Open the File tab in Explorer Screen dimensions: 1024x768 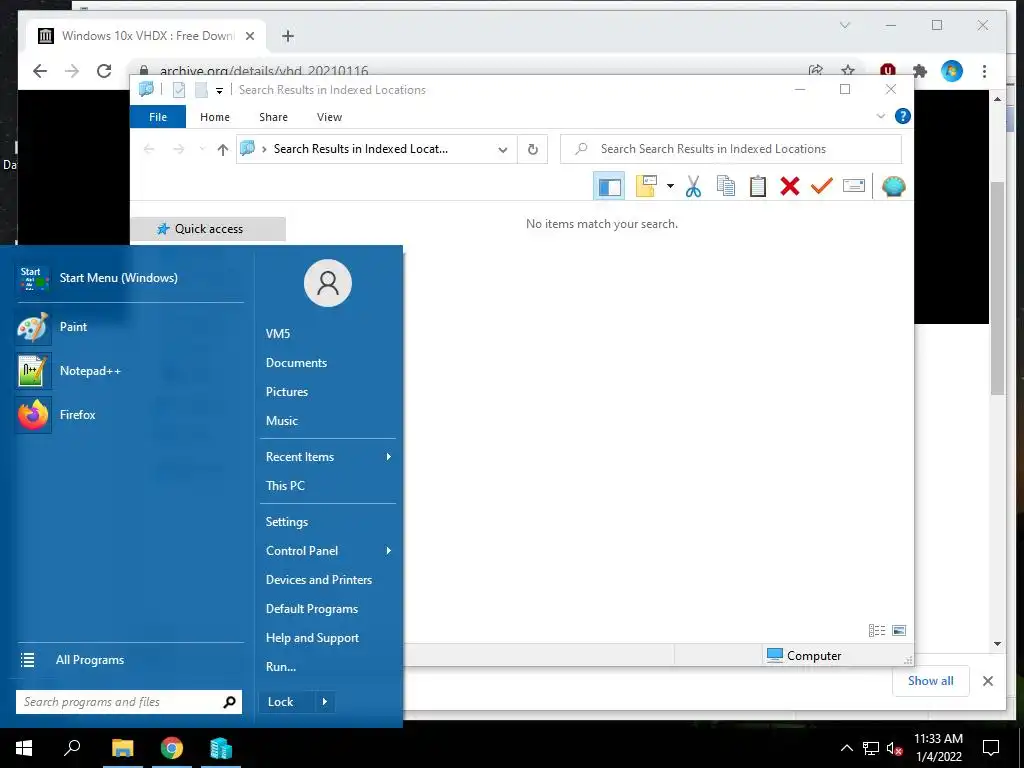[x=158, y=117]
